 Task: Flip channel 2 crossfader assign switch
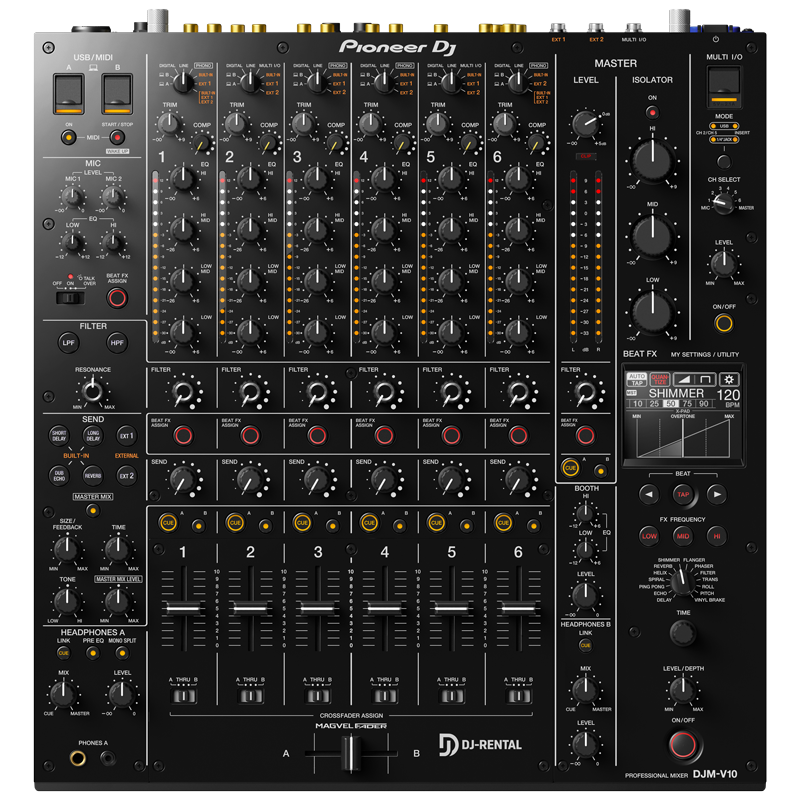(250, 696)
